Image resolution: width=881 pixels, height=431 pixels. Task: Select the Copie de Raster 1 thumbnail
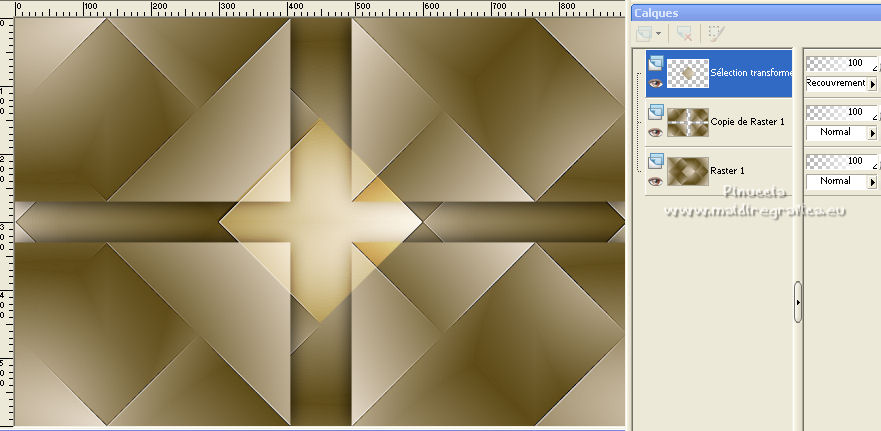(688, 122)
